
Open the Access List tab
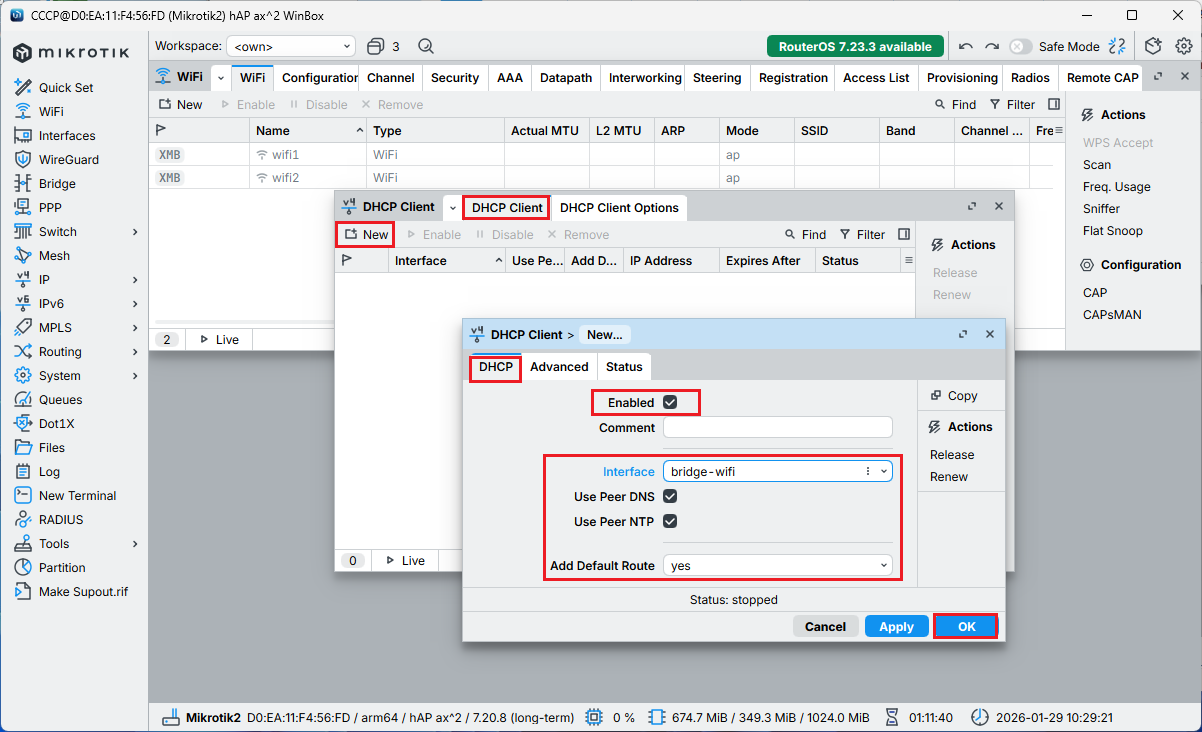coord(876,77)
